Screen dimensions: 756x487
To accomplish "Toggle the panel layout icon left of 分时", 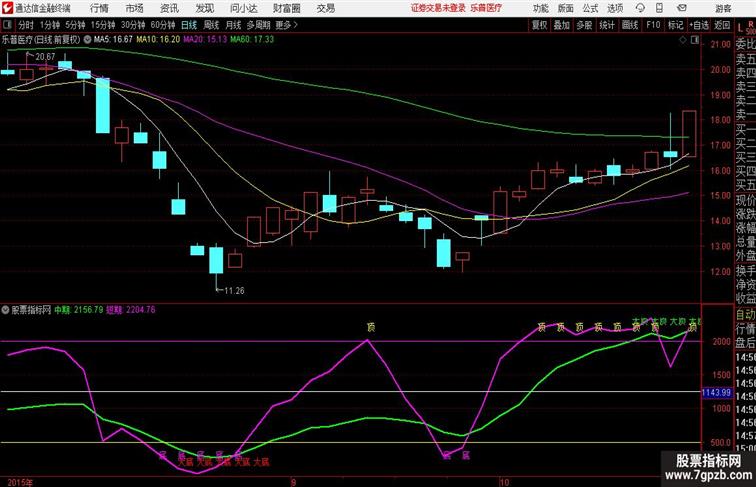I will click(8, 25).
